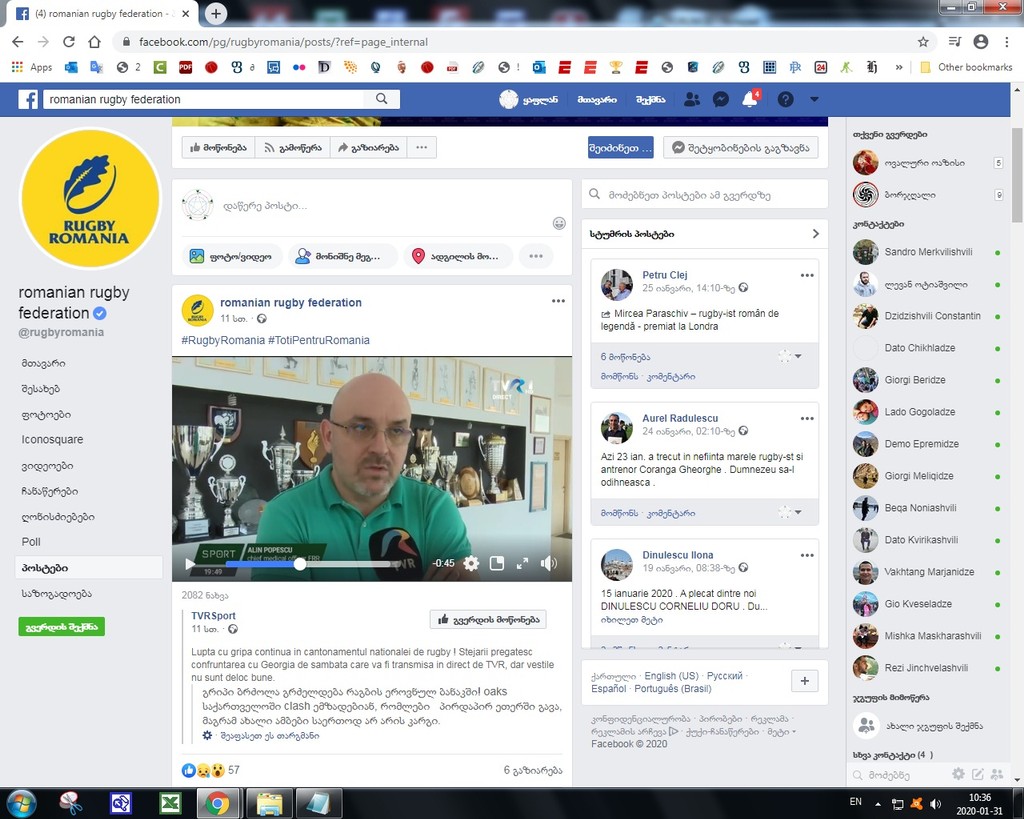
Task: Open post options three dots on federation post
Action: [x=558, y=301]
